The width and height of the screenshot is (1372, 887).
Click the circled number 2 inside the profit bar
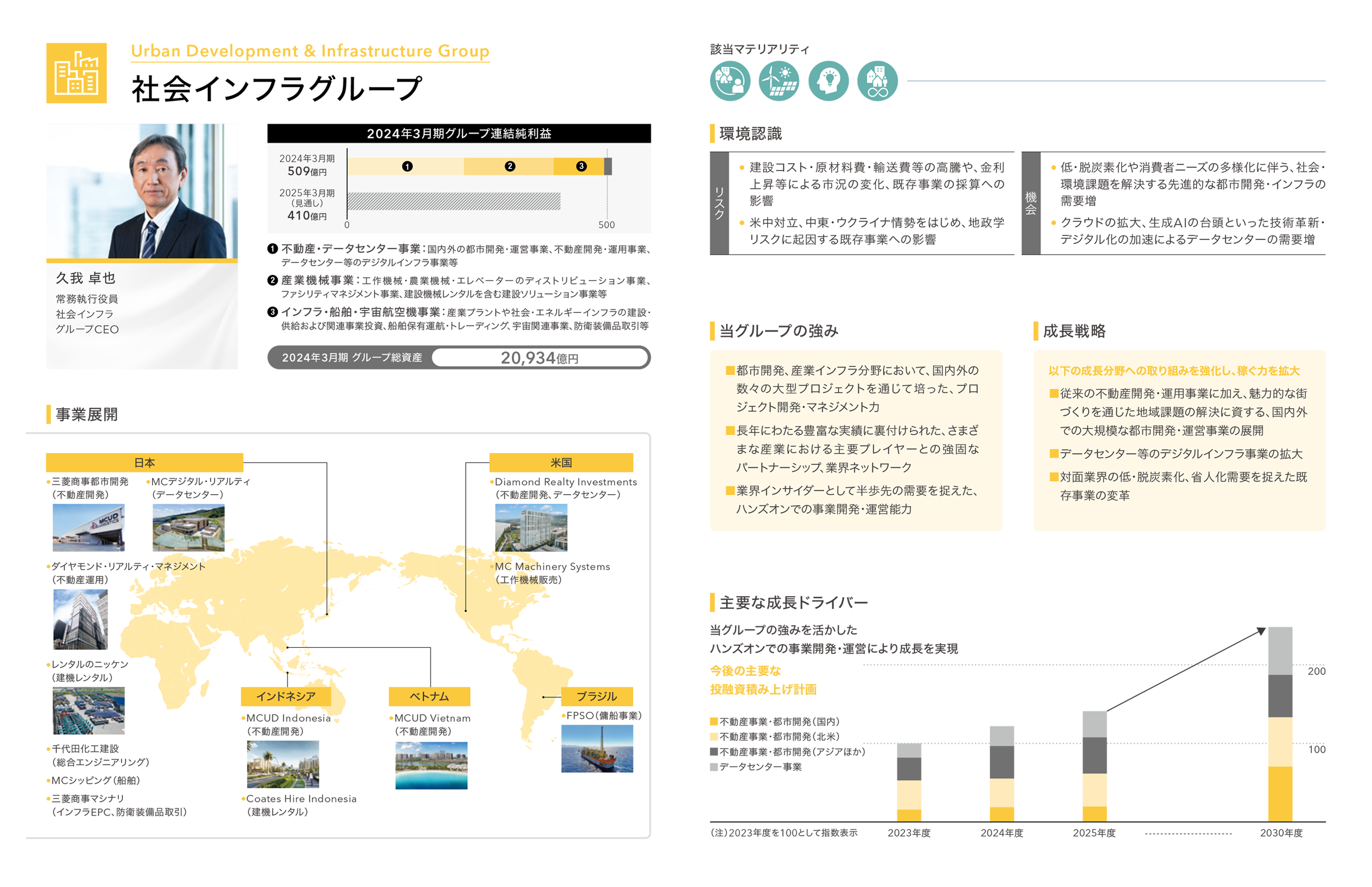509,166
